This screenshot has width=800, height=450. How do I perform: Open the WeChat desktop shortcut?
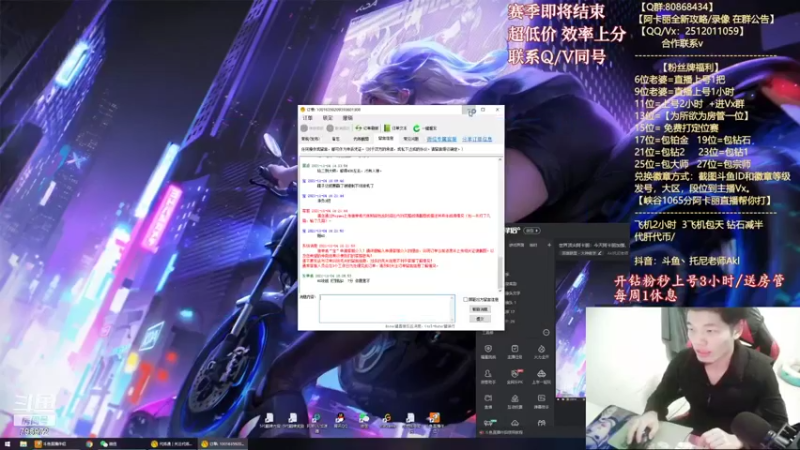point(364,420)
